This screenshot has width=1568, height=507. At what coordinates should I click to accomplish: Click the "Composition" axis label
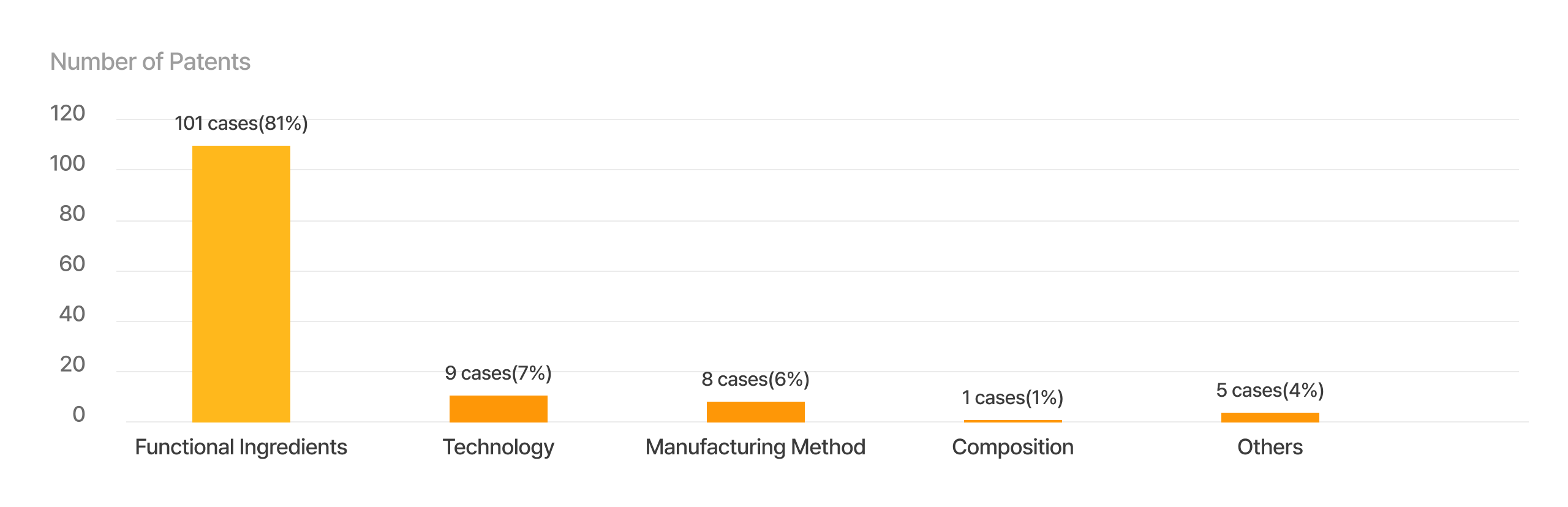(1012, 447)
